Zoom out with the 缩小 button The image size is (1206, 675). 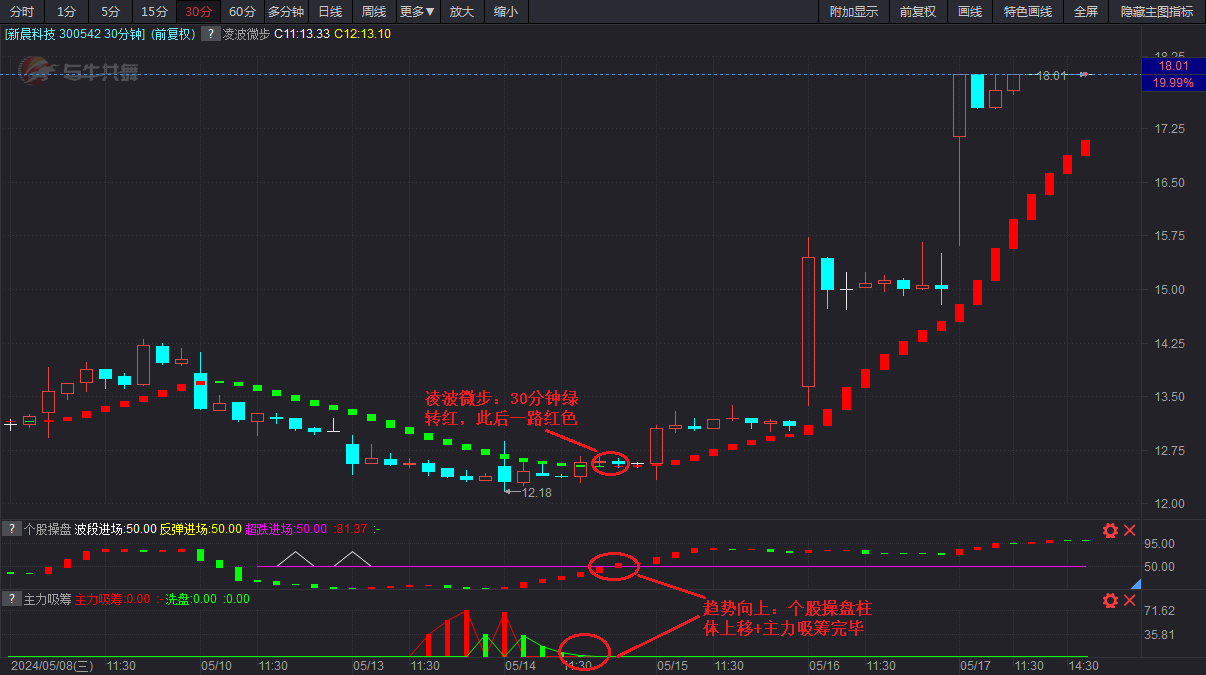(x=506, y=12)
